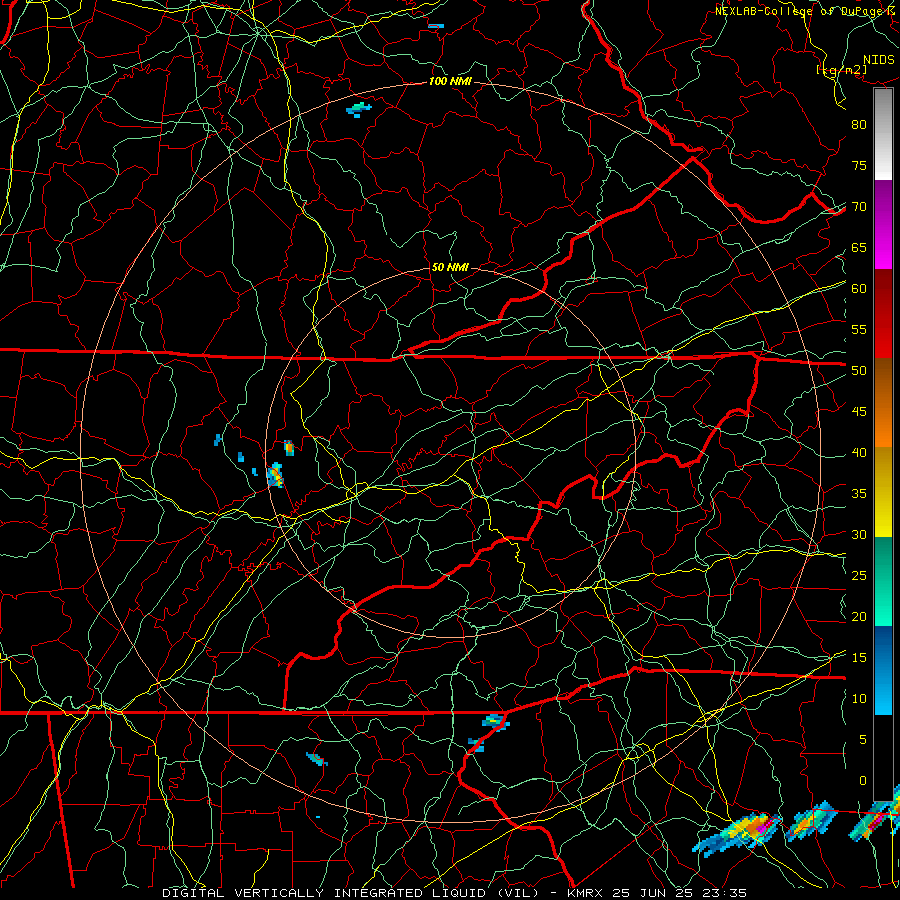Click the 25 value on color scale
This screenshot has height=900, width=900.
point(859,575)
